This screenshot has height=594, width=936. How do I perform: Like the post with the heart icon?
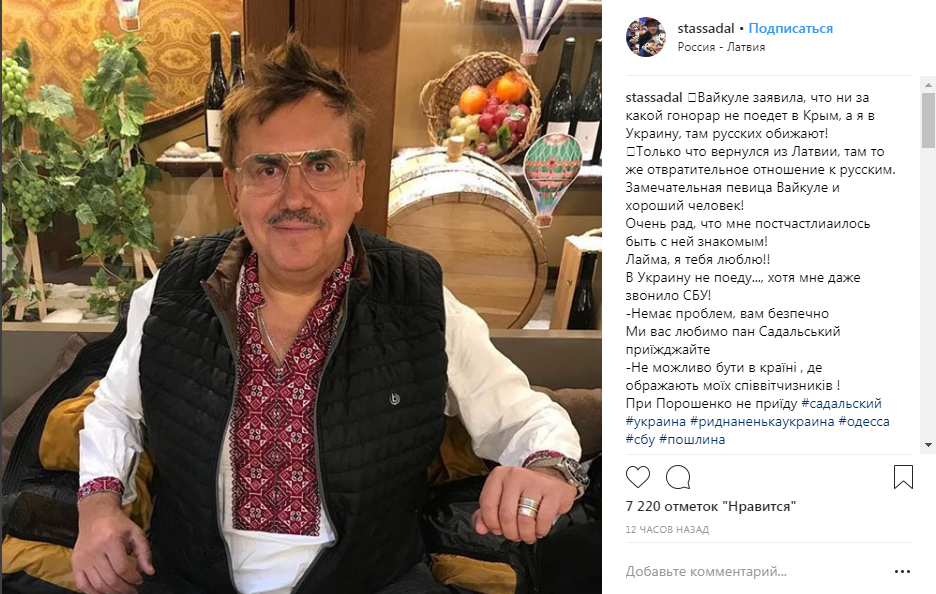638,477
